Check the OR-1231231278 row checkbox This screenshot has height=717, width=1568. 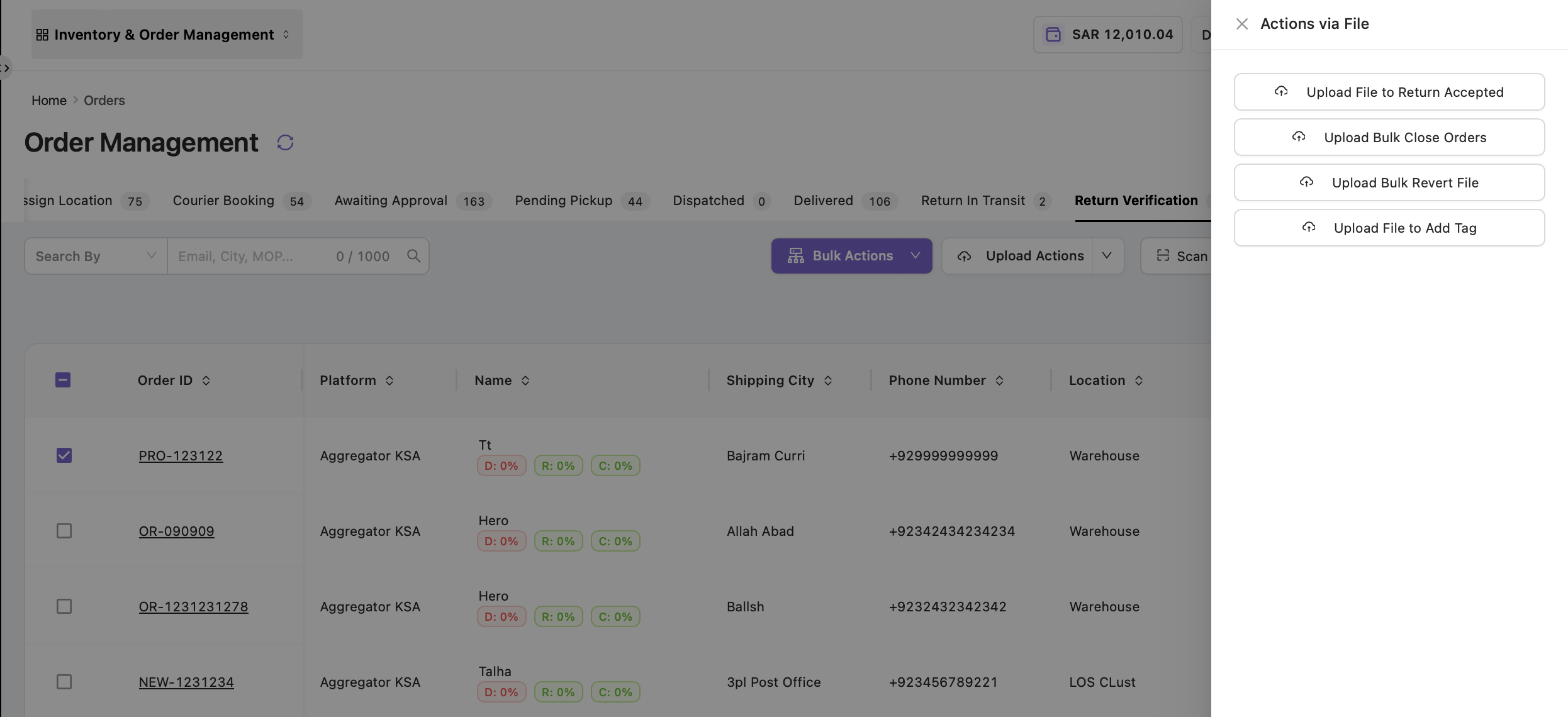pos(64,606)
